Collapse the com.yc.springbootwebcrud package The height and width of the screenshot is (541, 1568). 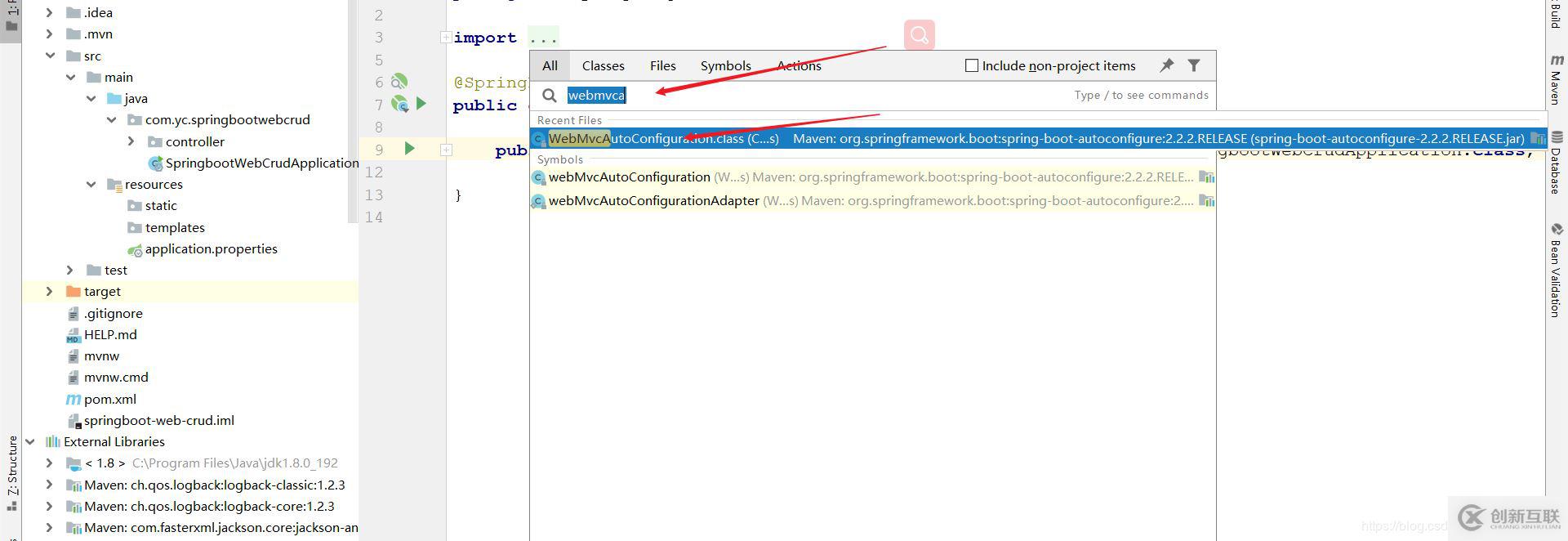[111, 119]
